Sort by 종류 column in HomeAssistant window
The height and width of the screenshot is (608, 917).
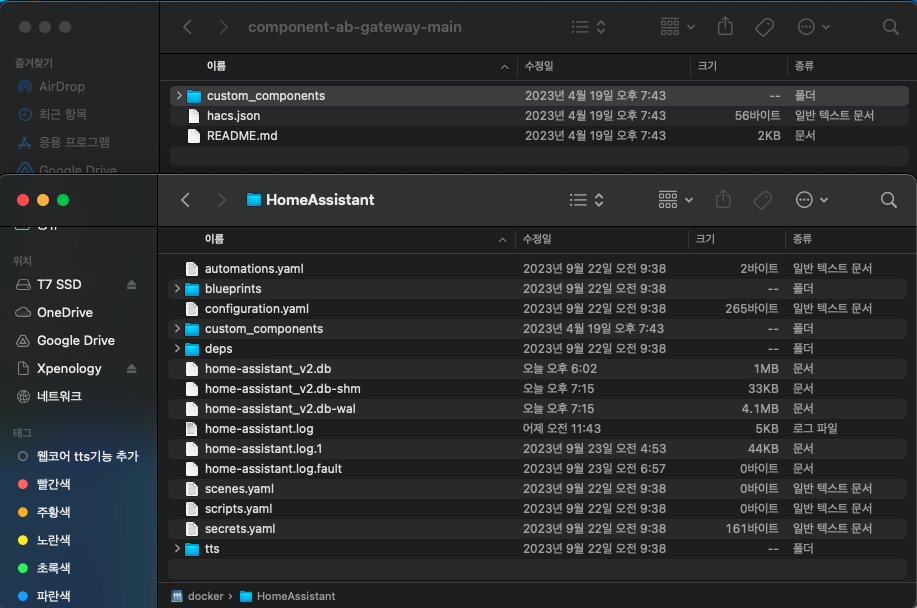(x=802, y=239)
